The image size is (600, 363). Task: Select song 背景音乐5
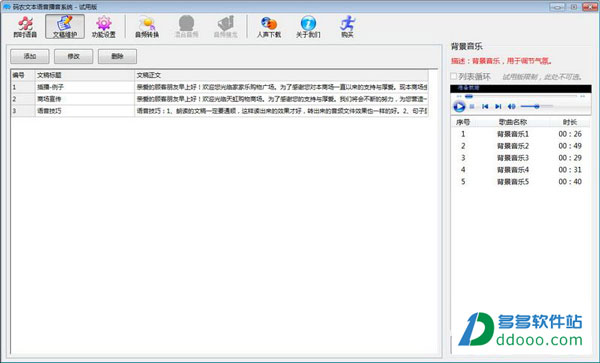(513, 181)
